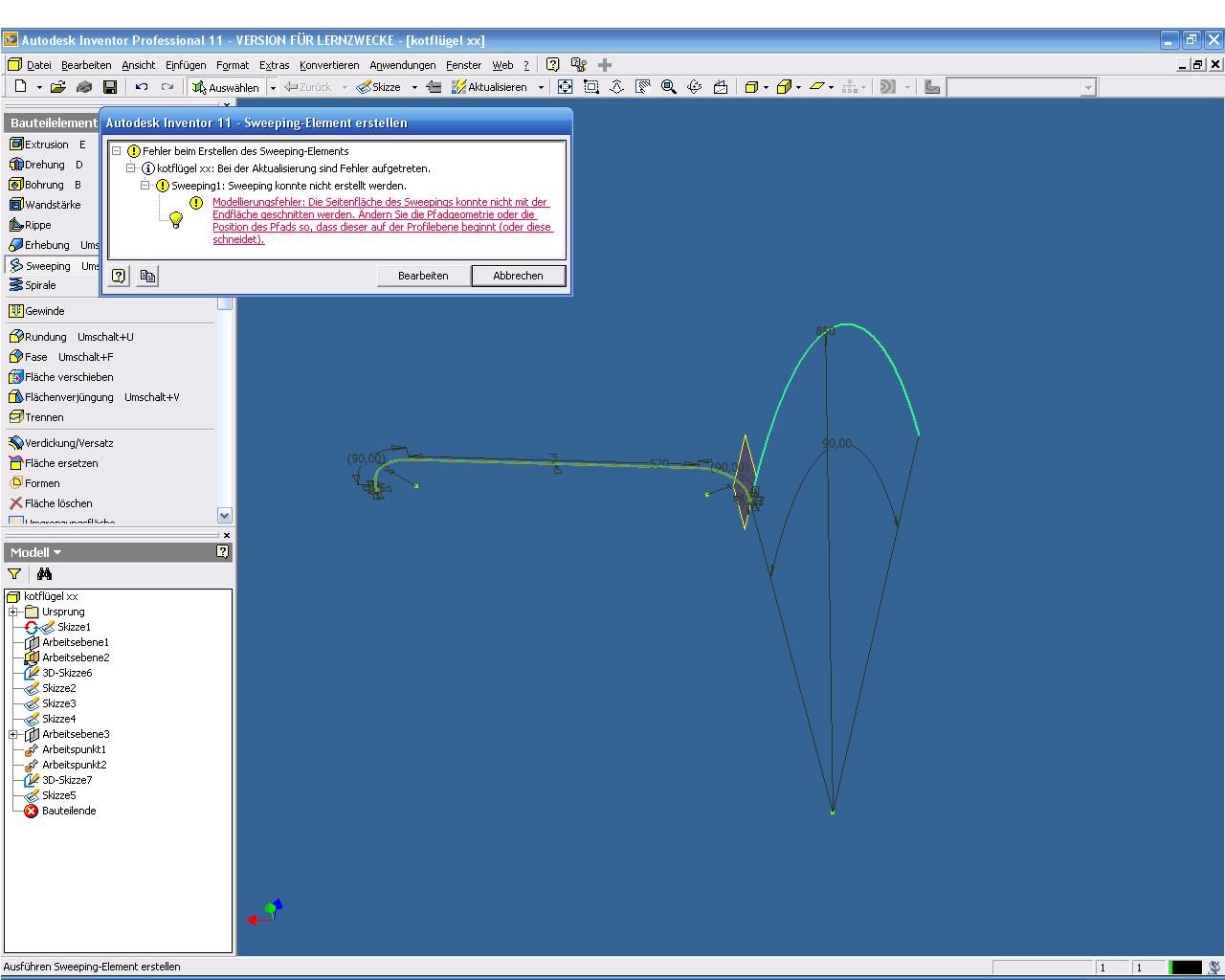Open the Extras menu

click(274, 65)
